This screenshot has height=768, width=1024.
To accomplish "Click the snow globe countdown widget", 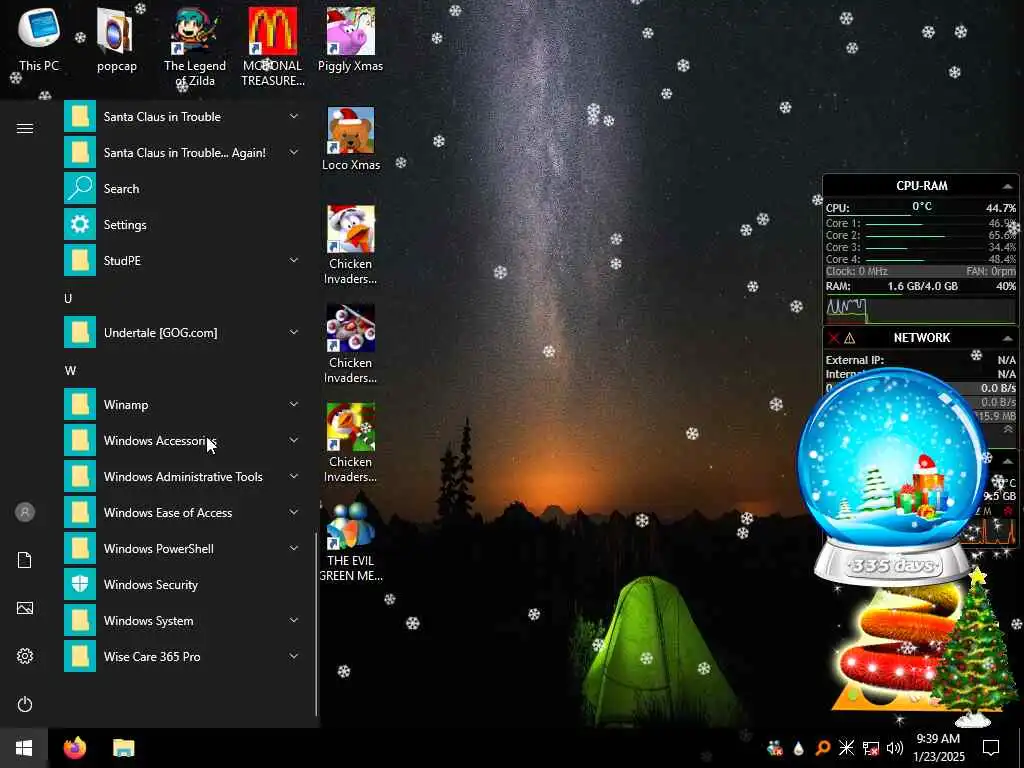I will 892,477.
